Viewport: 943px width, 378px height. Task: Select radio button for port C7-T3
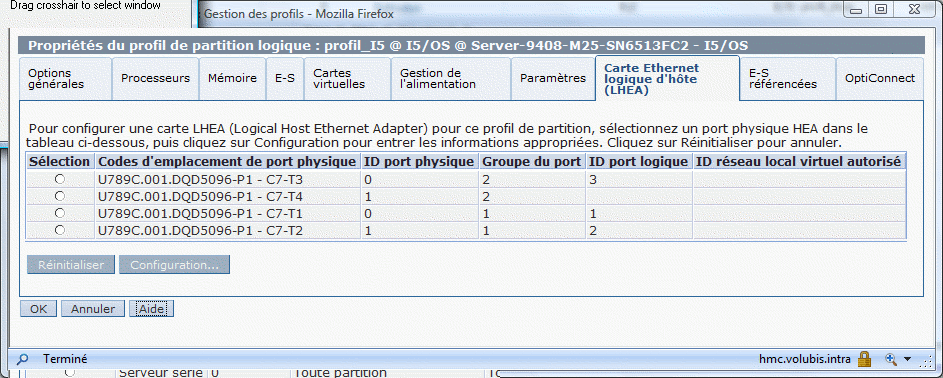point(59,178)
